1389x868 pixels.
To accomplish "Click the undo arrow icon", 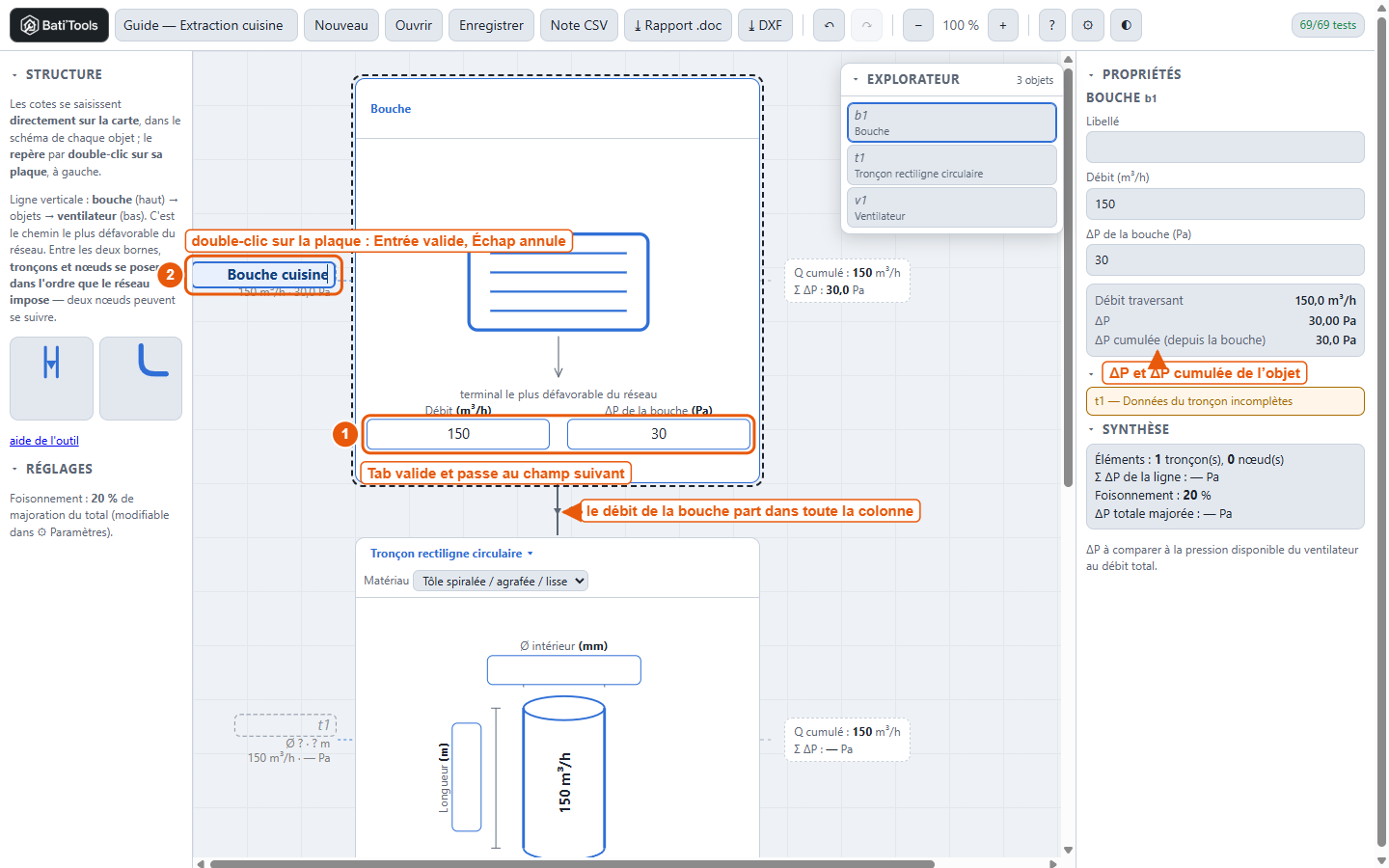I will pyautogui.click(x=829, y=25).
